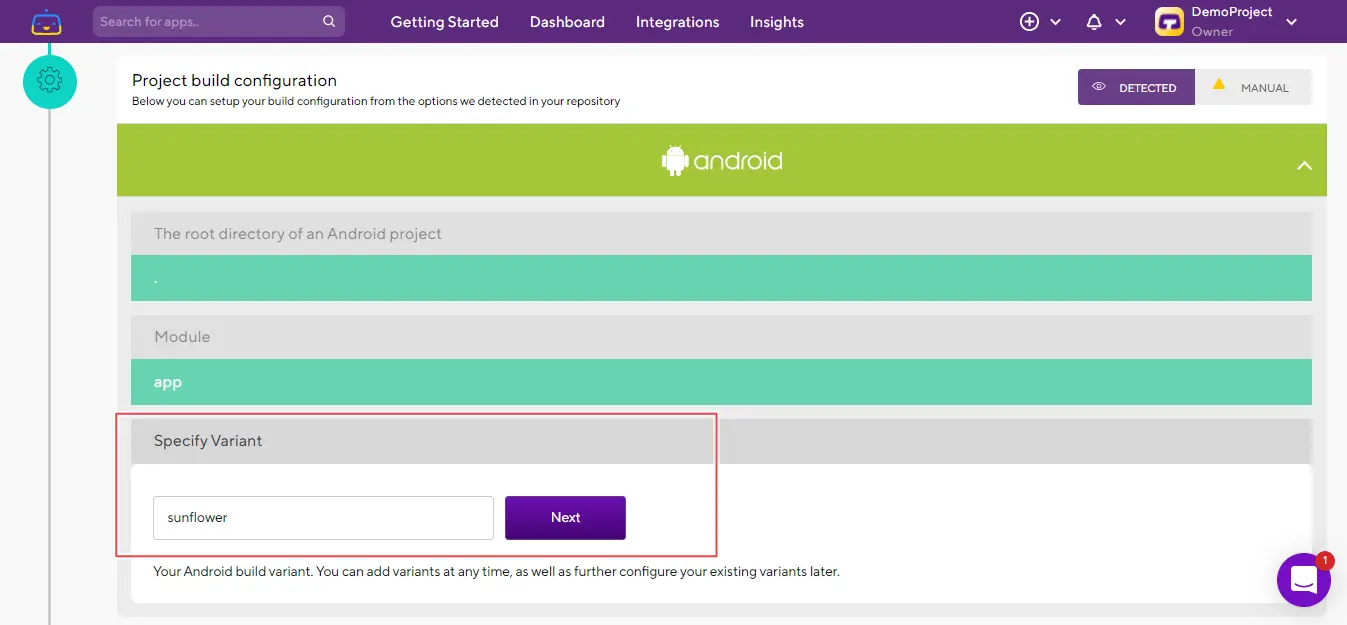Switch to Manual configuration mode
Screen dimensions: 1347x625
click(1253, 88)
